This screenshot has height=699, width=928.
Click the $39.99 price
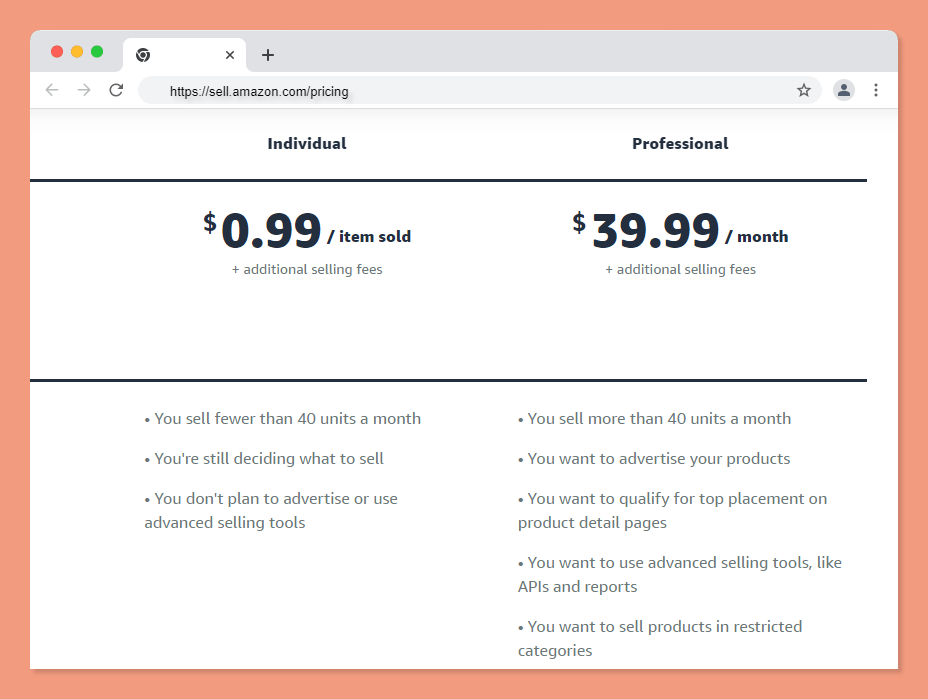point(646,230)
